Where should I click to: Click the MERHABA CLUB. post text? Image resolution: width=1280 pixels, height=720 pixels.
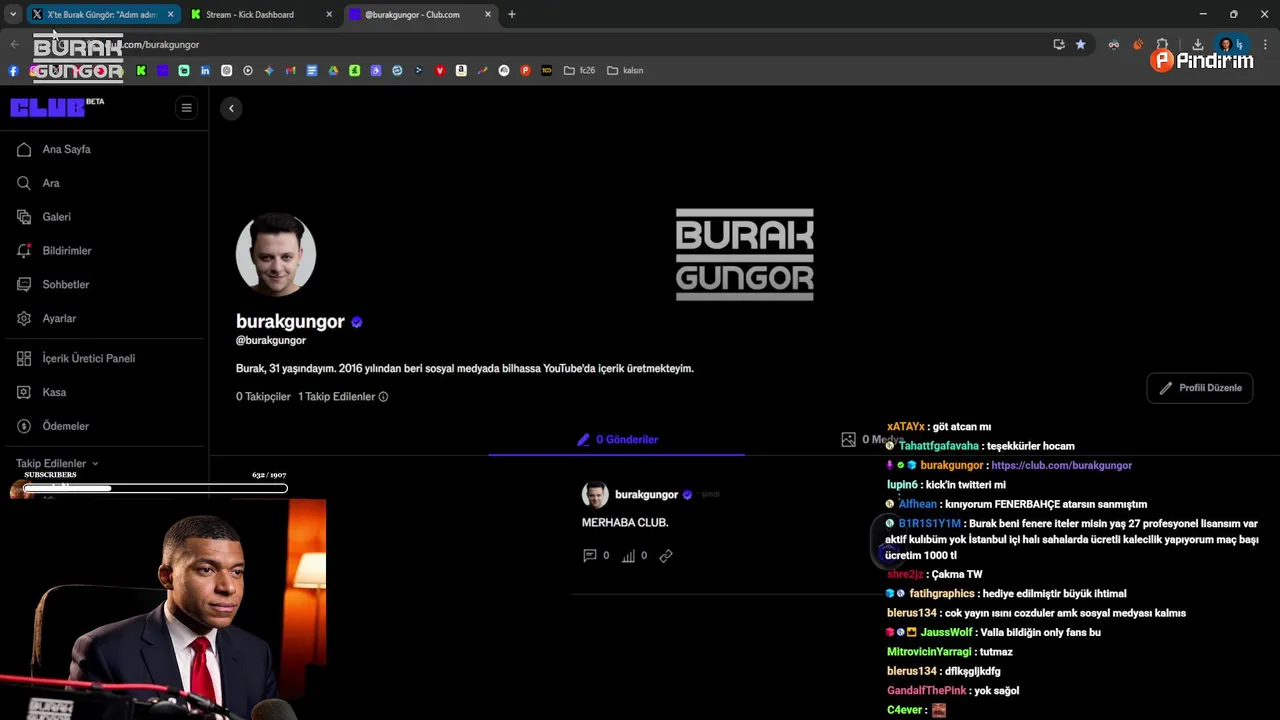[x=625, y=523]
